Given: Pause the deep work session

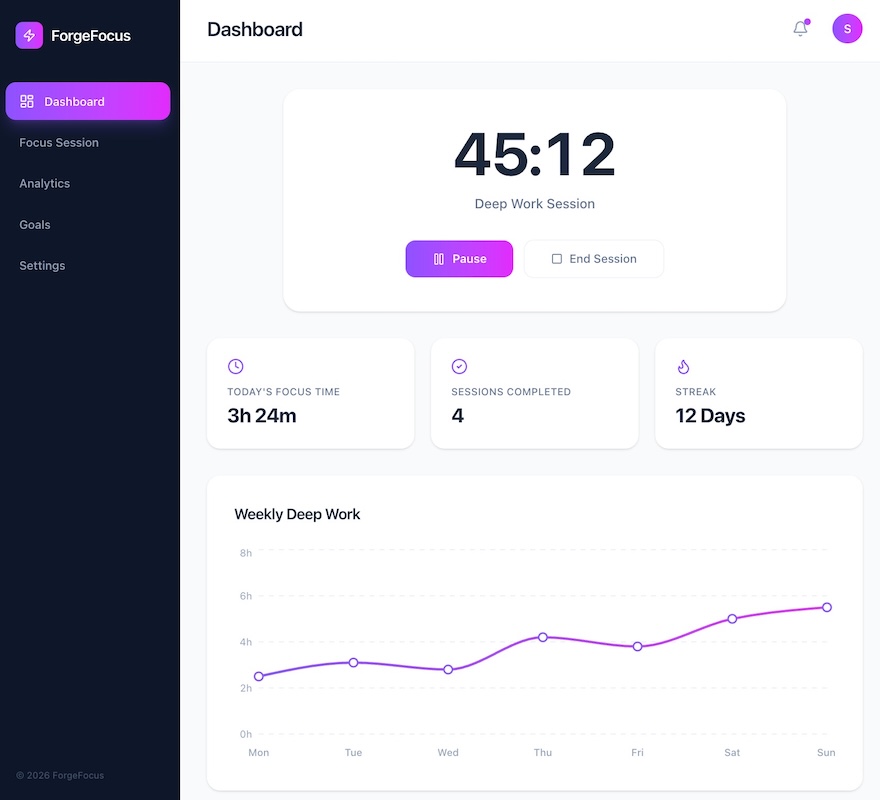Looking at the screenshot, I should click(x=459, y=259).
